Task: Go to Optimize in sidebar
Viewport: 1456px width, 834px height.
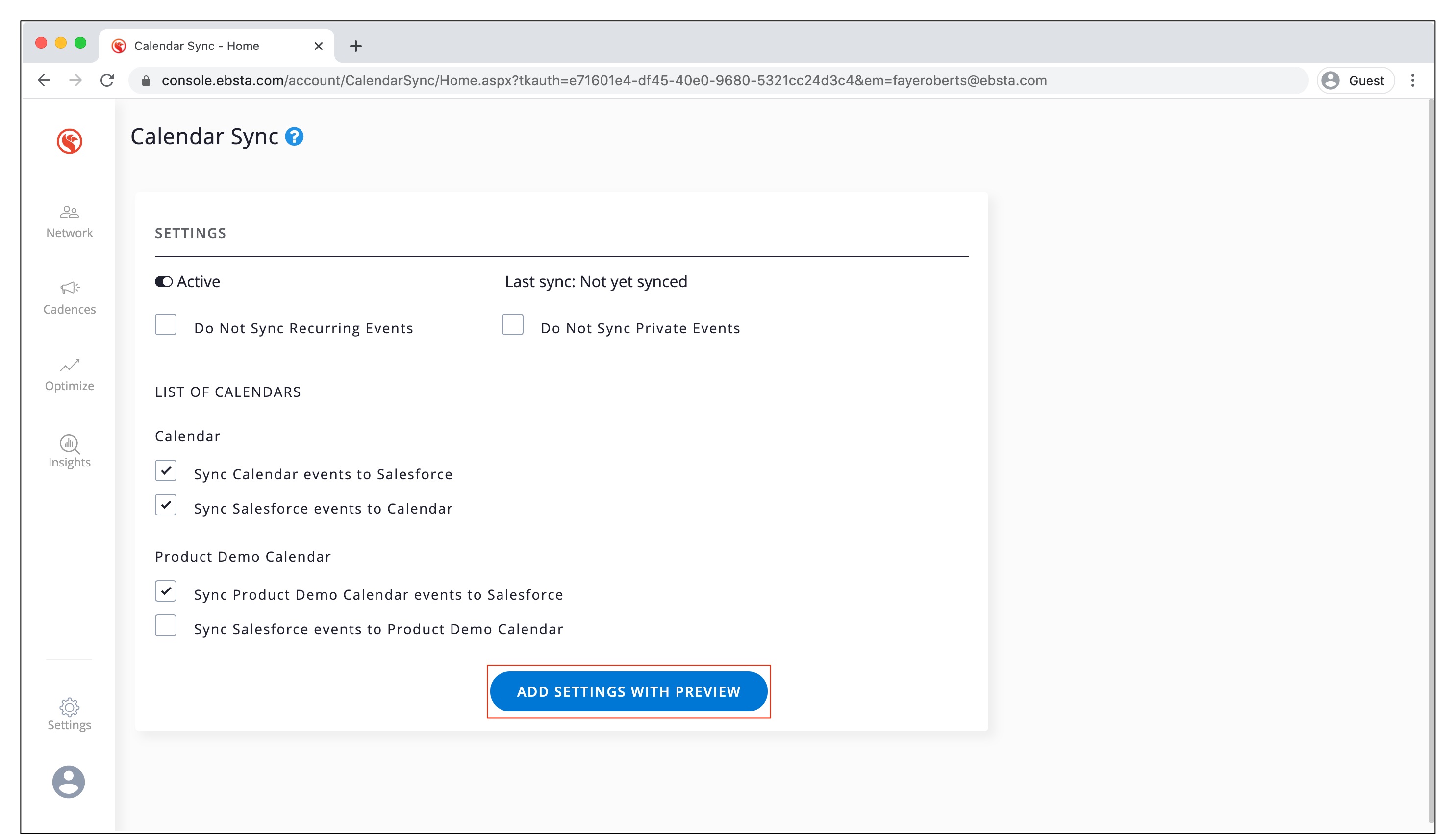Action: click(69, 374)
